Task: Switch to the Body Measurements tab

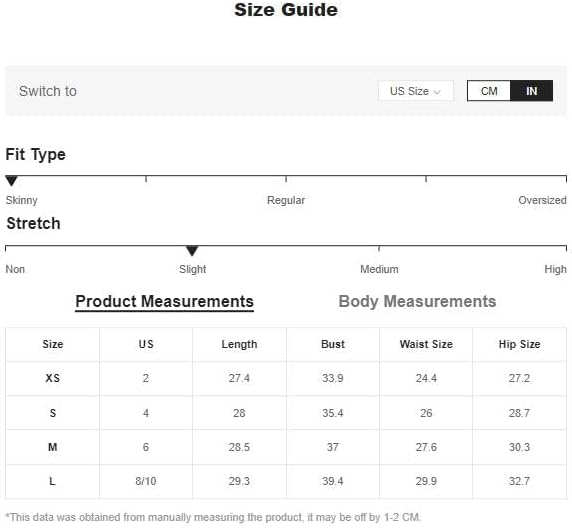Action: [x=417, y=301]
